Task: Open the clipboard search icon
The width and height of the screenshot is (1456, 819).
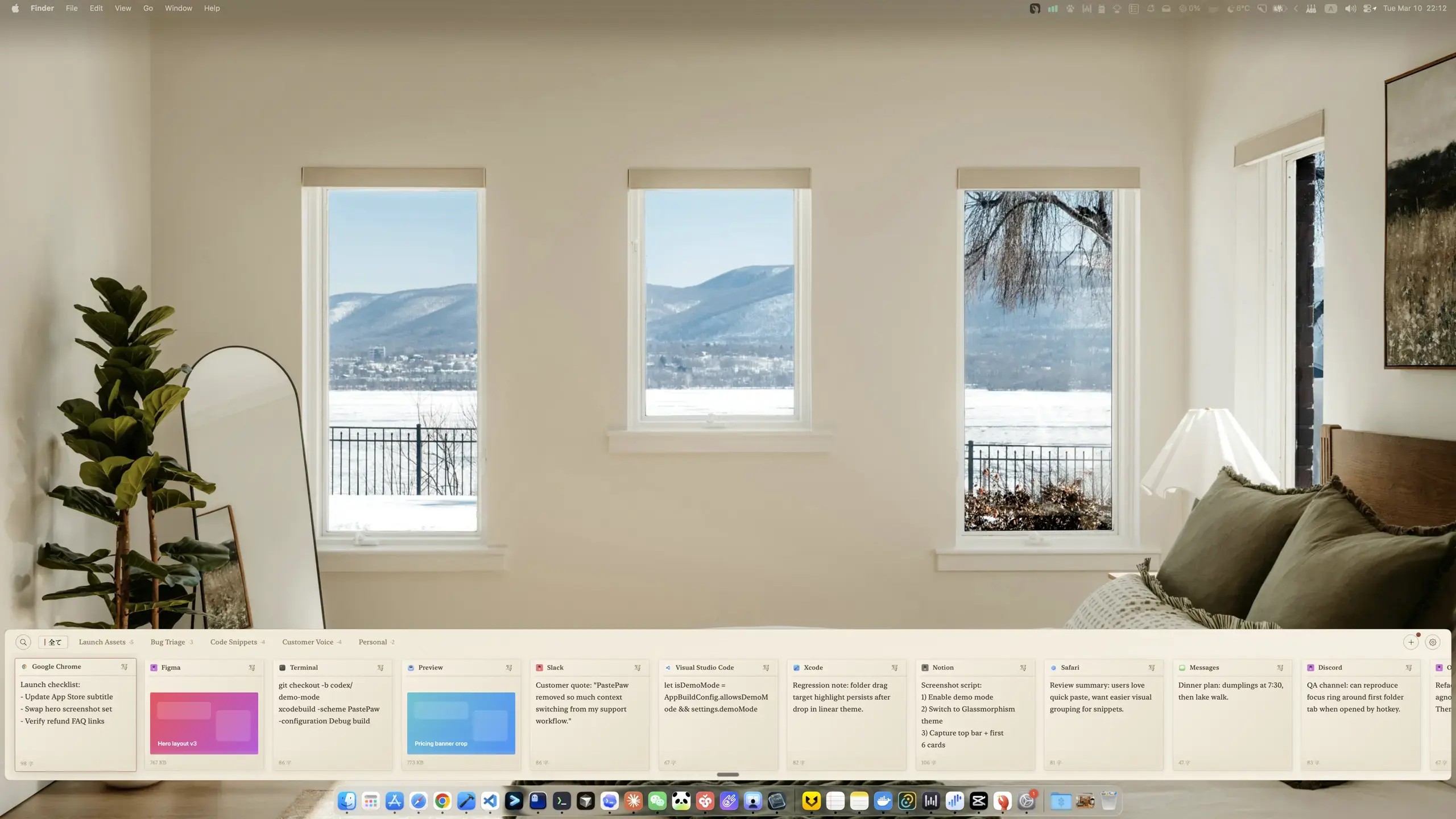Action: tap(23, 642)
